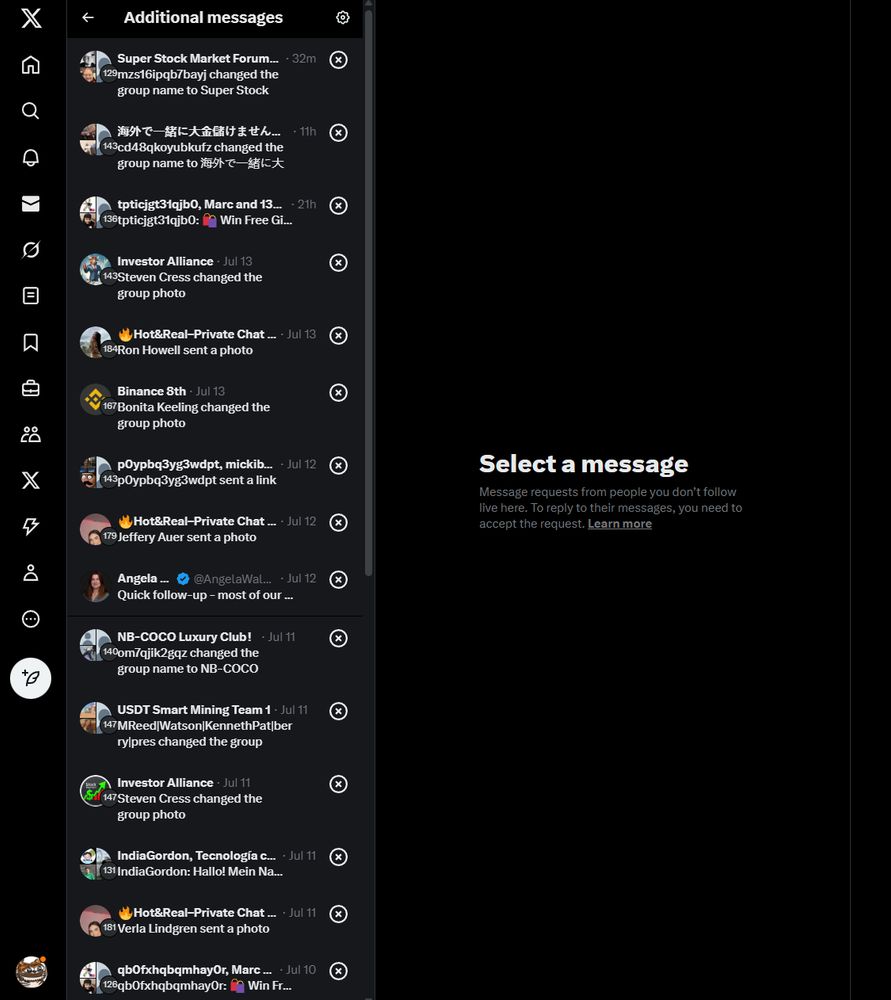
Task: Click the compose Post button
Action: pyautogui.click(x=31, y=678)
